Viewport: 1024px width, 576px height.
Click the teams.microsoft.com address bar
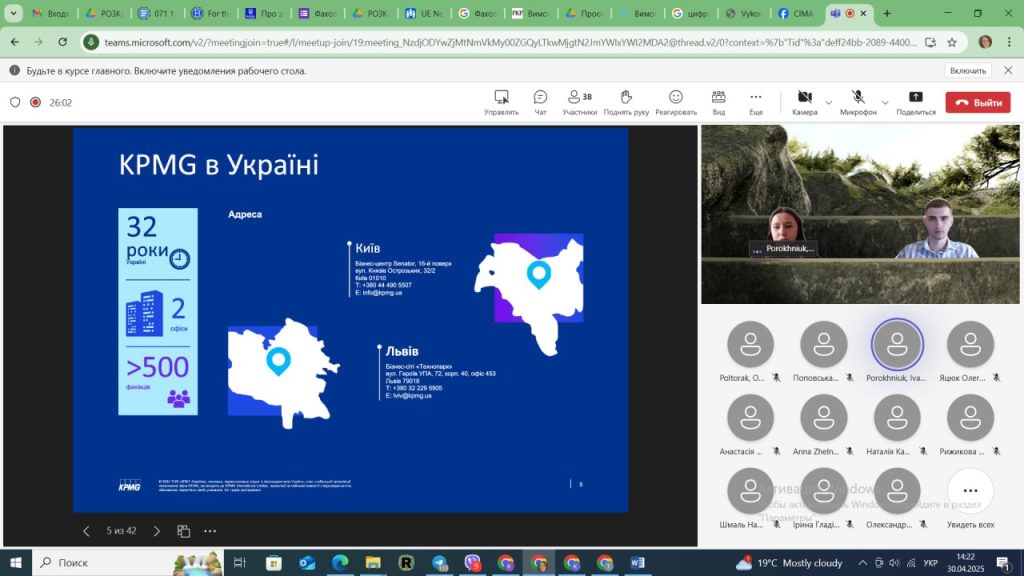click(x=509, y=42)
